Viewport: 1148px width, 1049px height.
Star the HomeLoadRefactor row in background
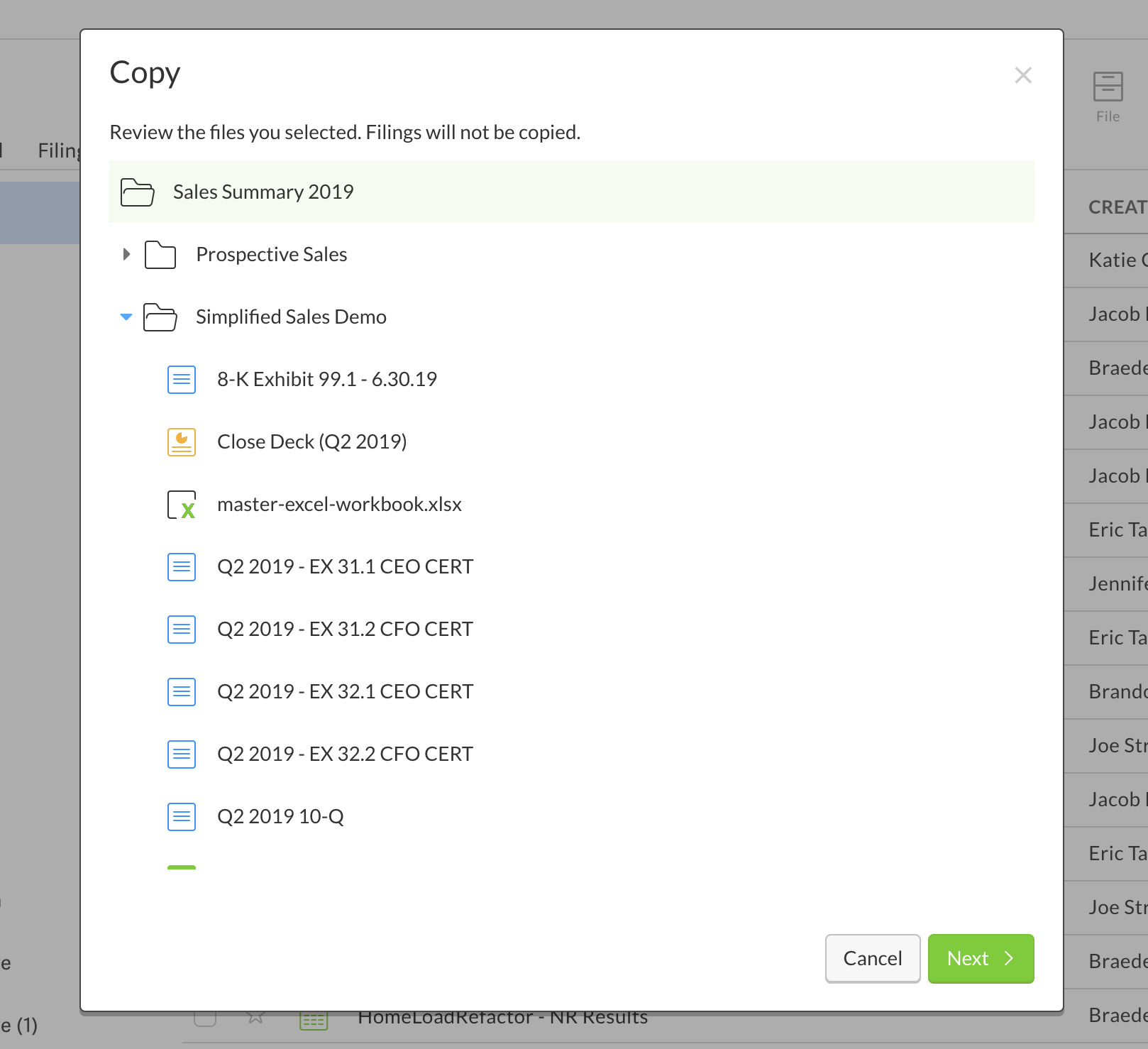coord(255,1018)
